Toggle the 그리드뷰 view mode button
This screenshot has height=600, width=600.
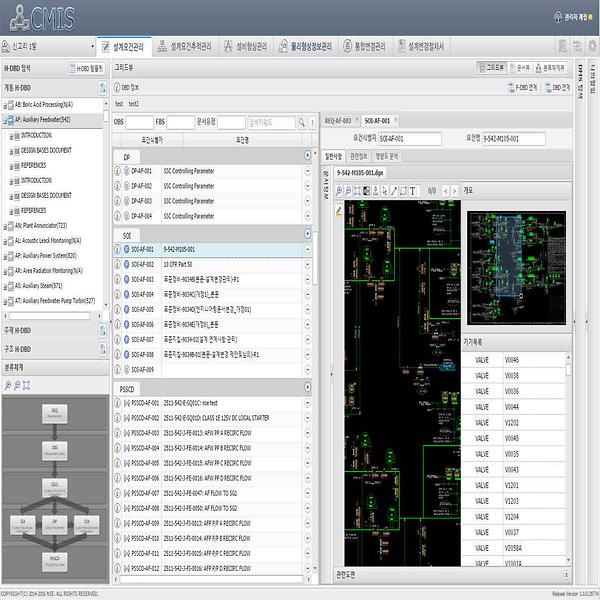click(x=492, y=69)
